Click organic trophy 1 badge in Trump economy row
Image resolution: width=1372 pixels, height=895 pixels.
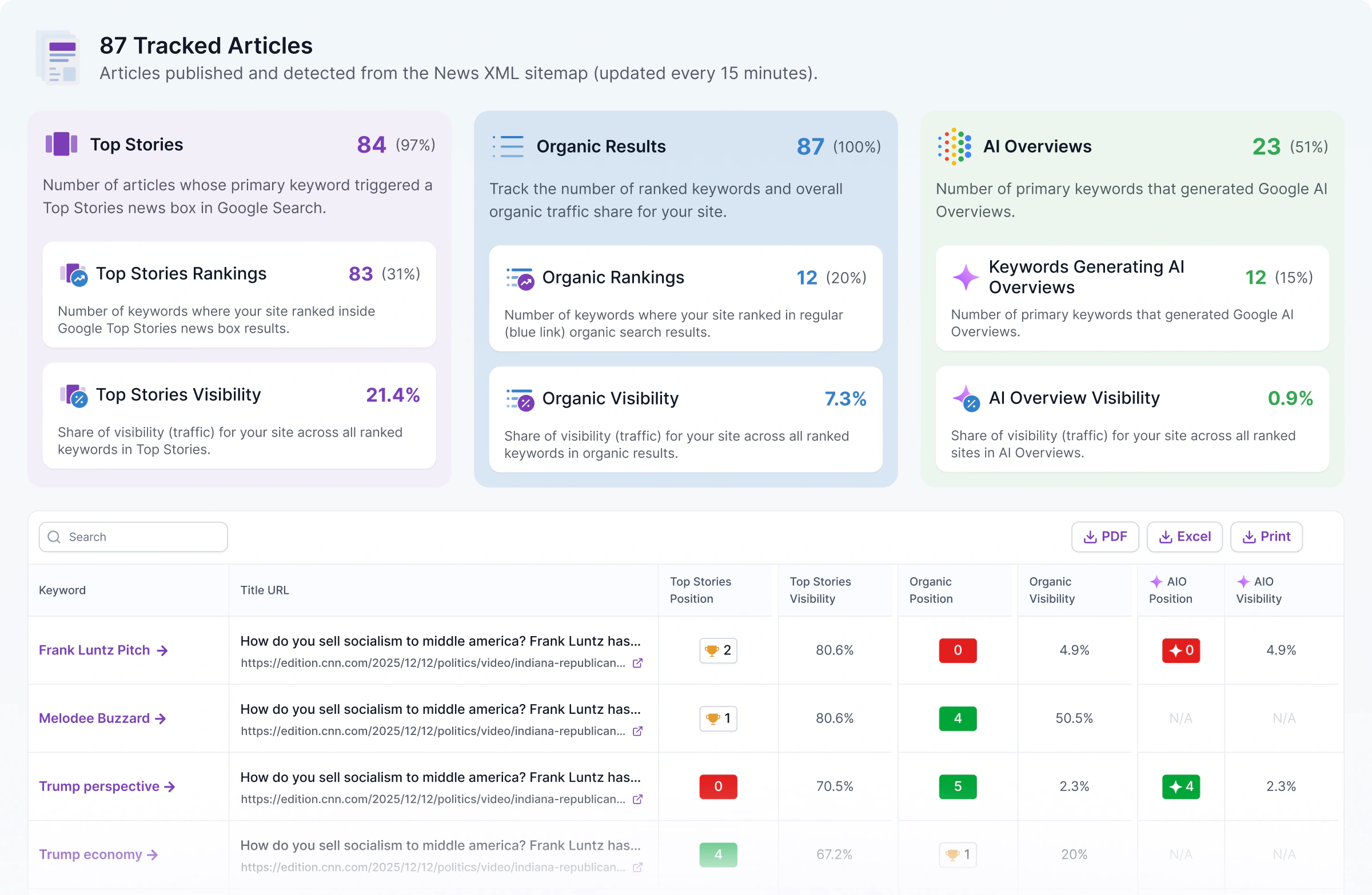958,854
